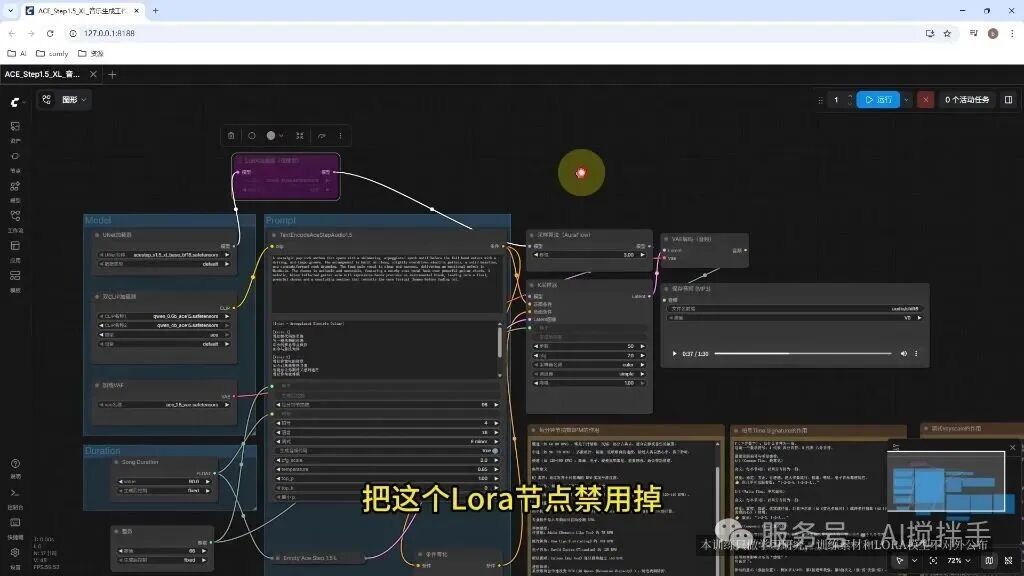Click the 运行 run button
Screen dimensions: 1024x576
(878, 100)
